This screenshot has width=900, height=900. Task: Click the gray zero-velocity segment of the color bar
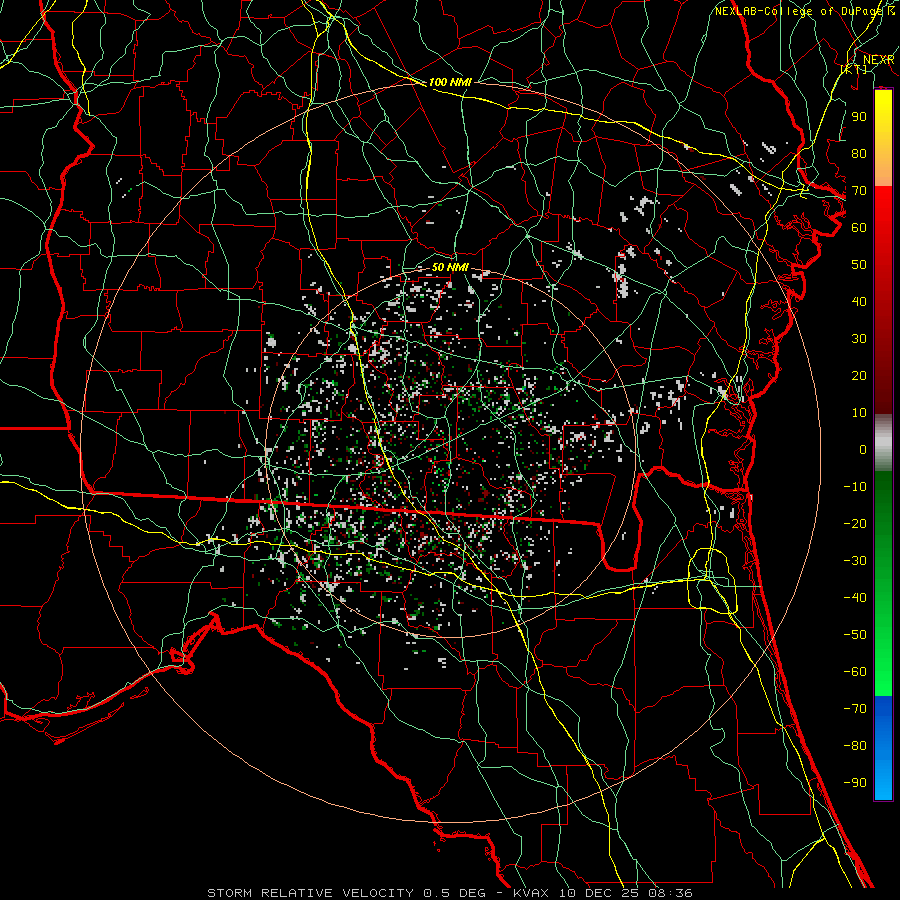pyautogui.click(x=883, y=443)
